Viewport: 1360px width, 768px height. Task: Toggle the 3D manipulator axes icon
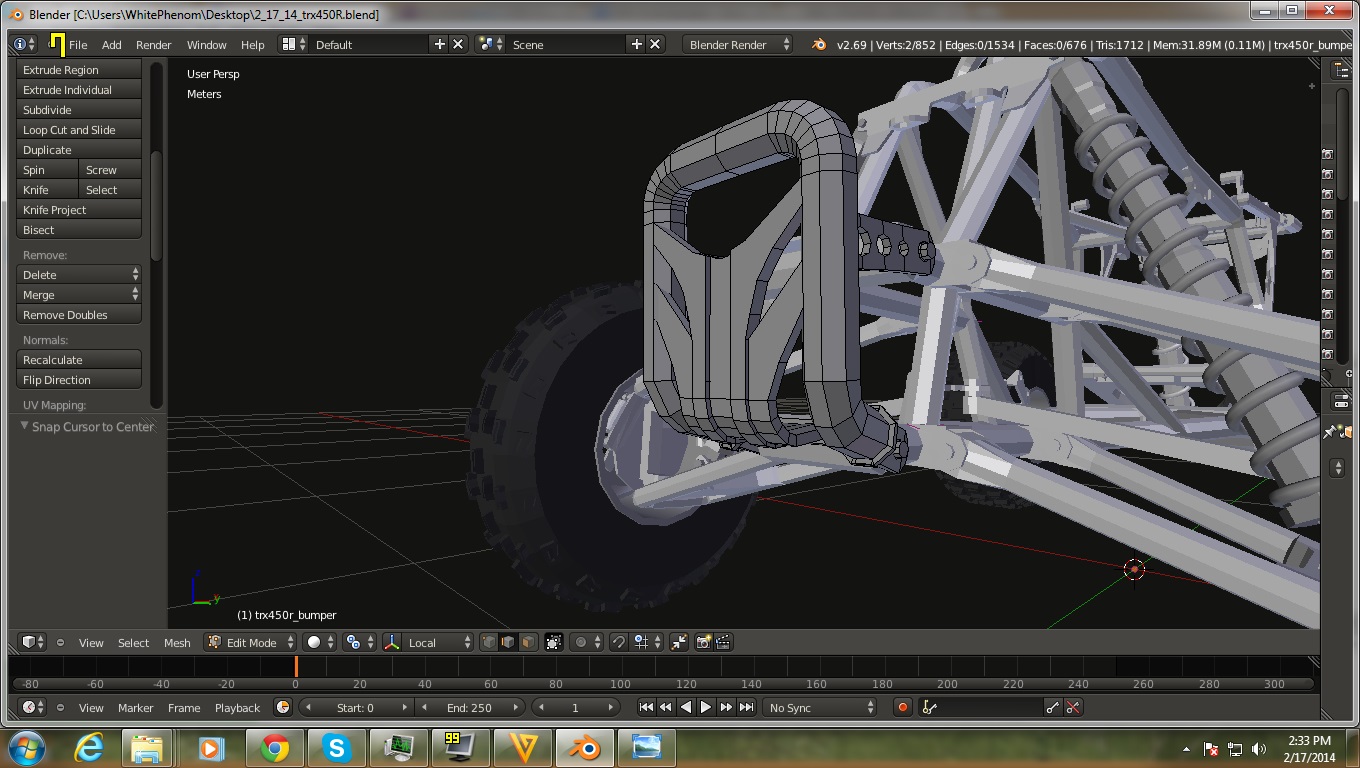392,642
